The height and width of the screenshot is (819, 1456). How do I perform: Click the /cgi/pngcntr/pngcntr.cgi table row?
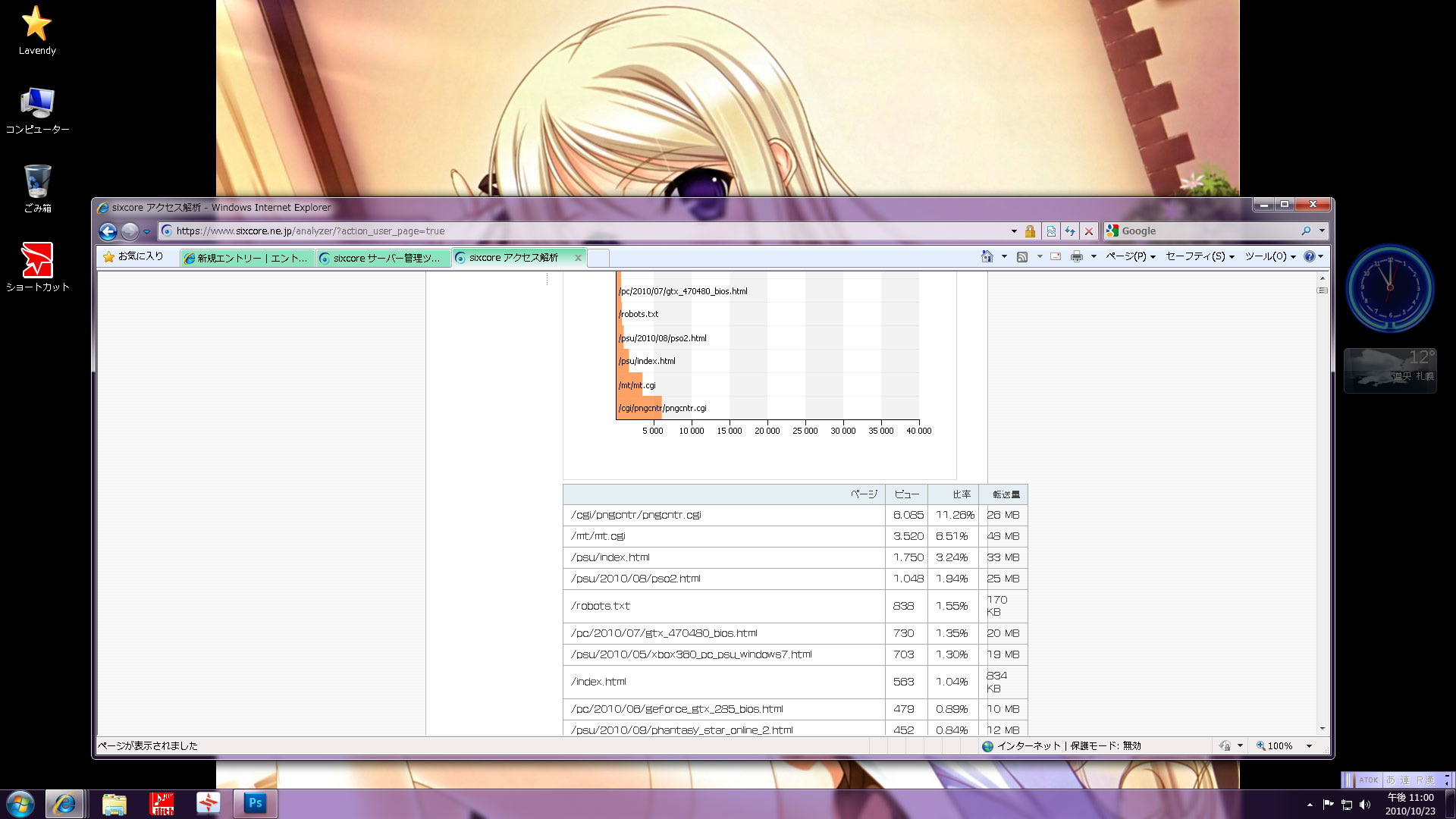click(x=795, y=515)
